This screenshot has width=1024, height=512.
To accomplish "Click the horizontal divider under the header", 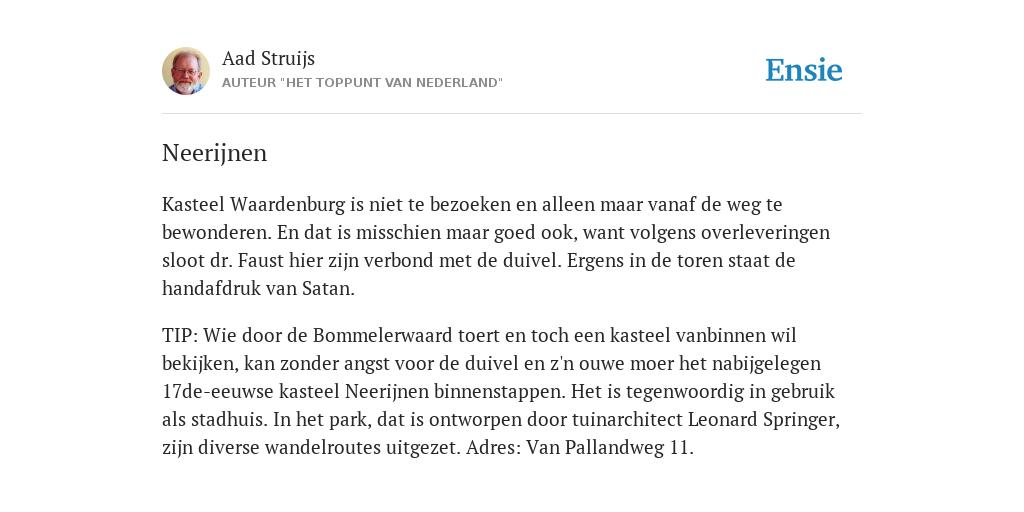I will click(512, 114).
